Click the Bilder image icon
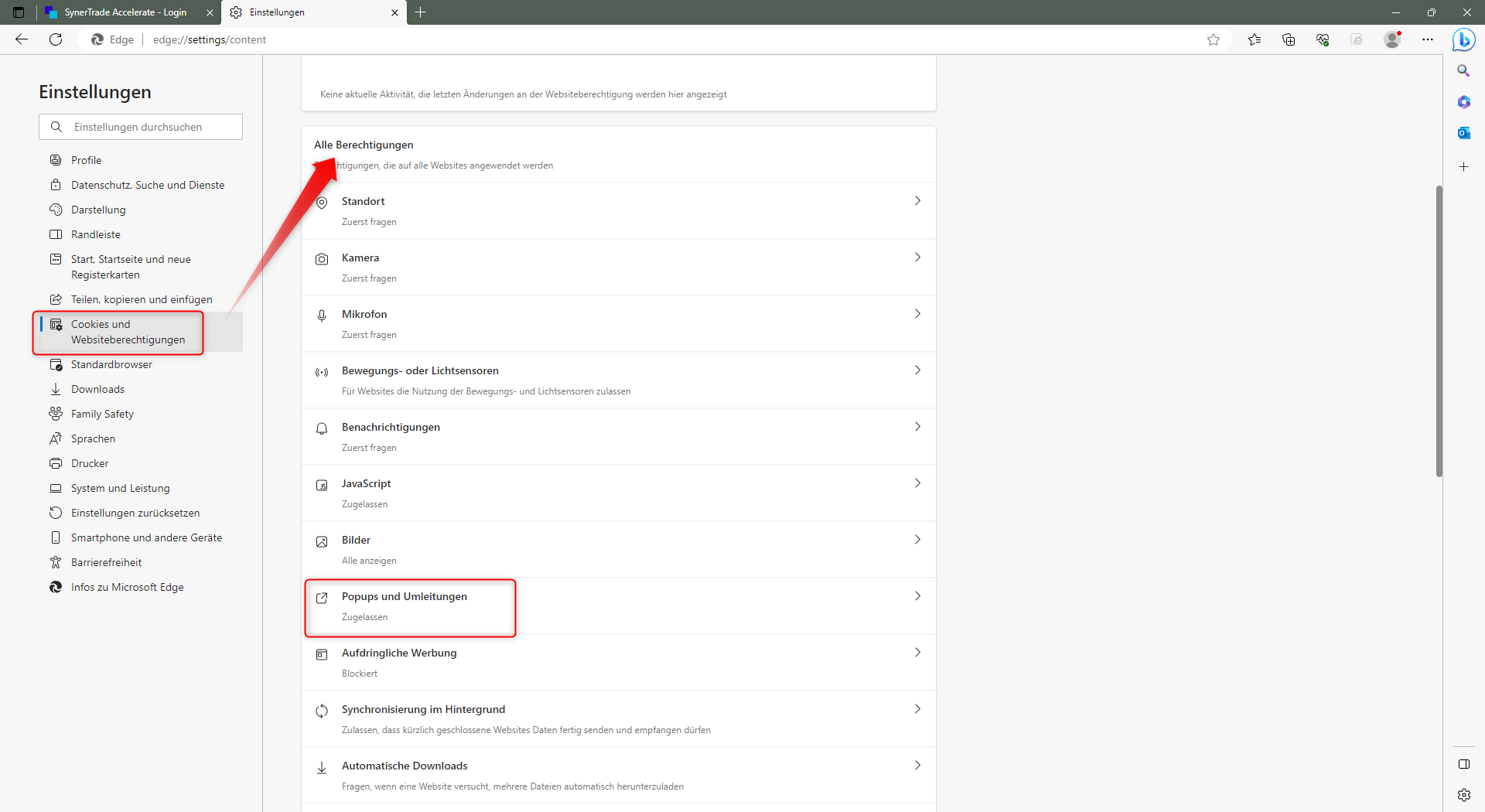 (x=322, y=541)
